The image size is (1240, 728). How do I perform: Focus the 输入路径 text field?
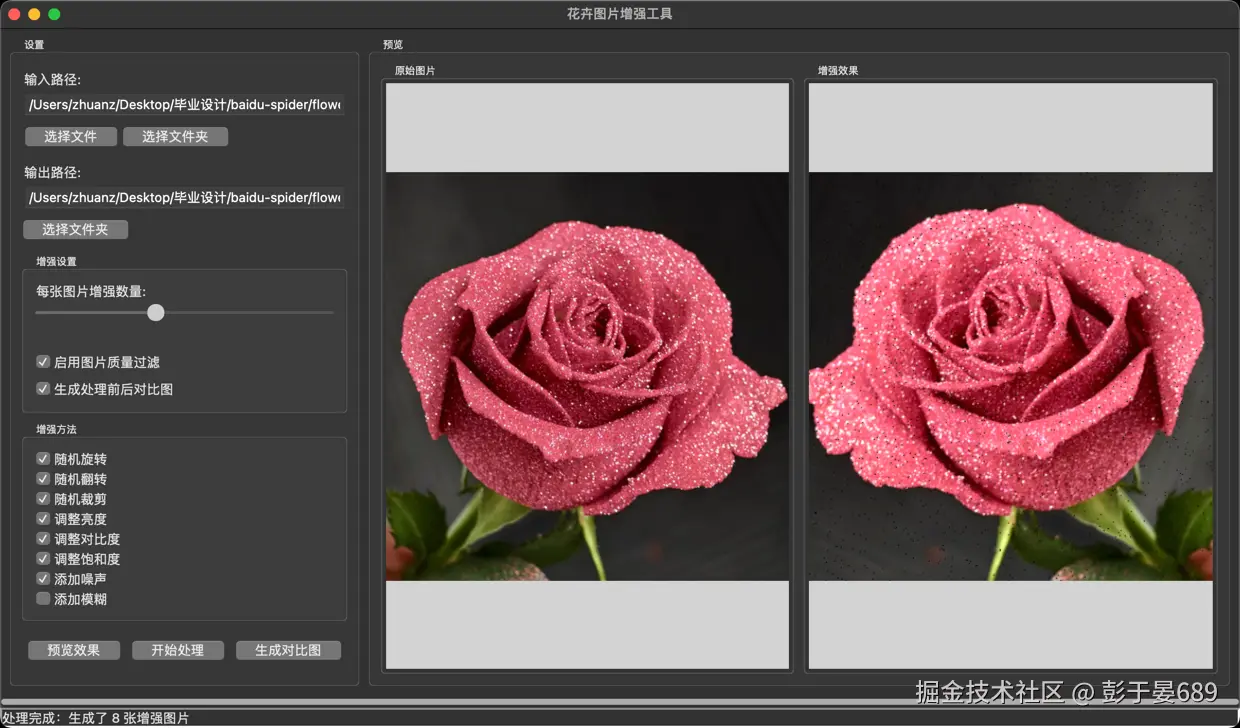184,104
